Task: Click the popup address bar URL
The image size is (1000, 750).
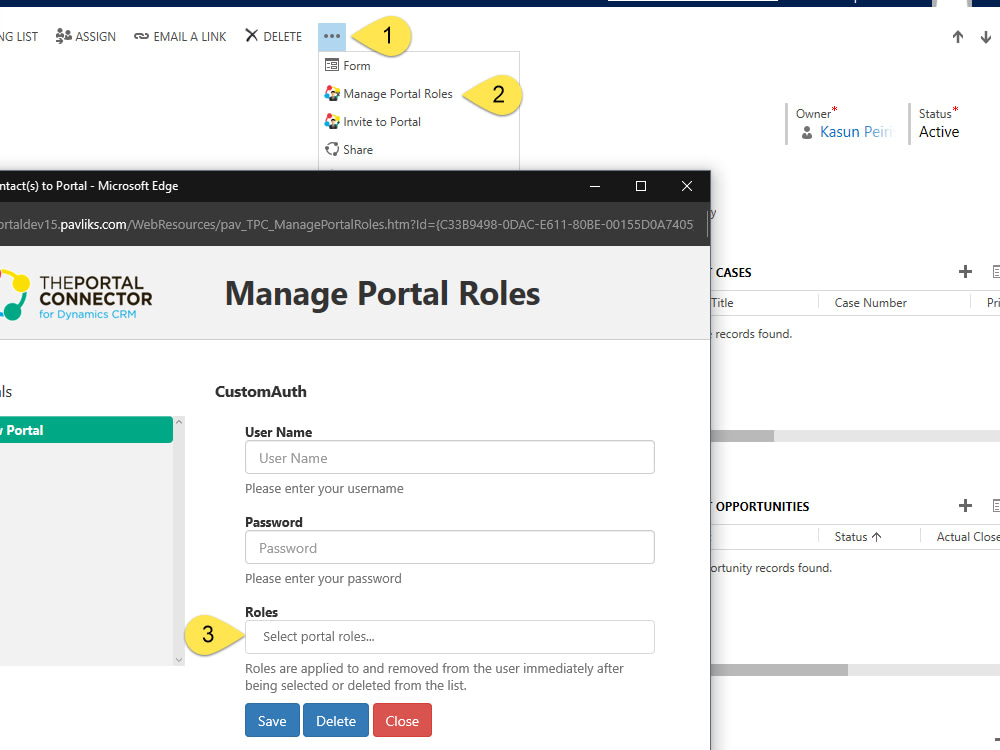Action: point(346,224)
